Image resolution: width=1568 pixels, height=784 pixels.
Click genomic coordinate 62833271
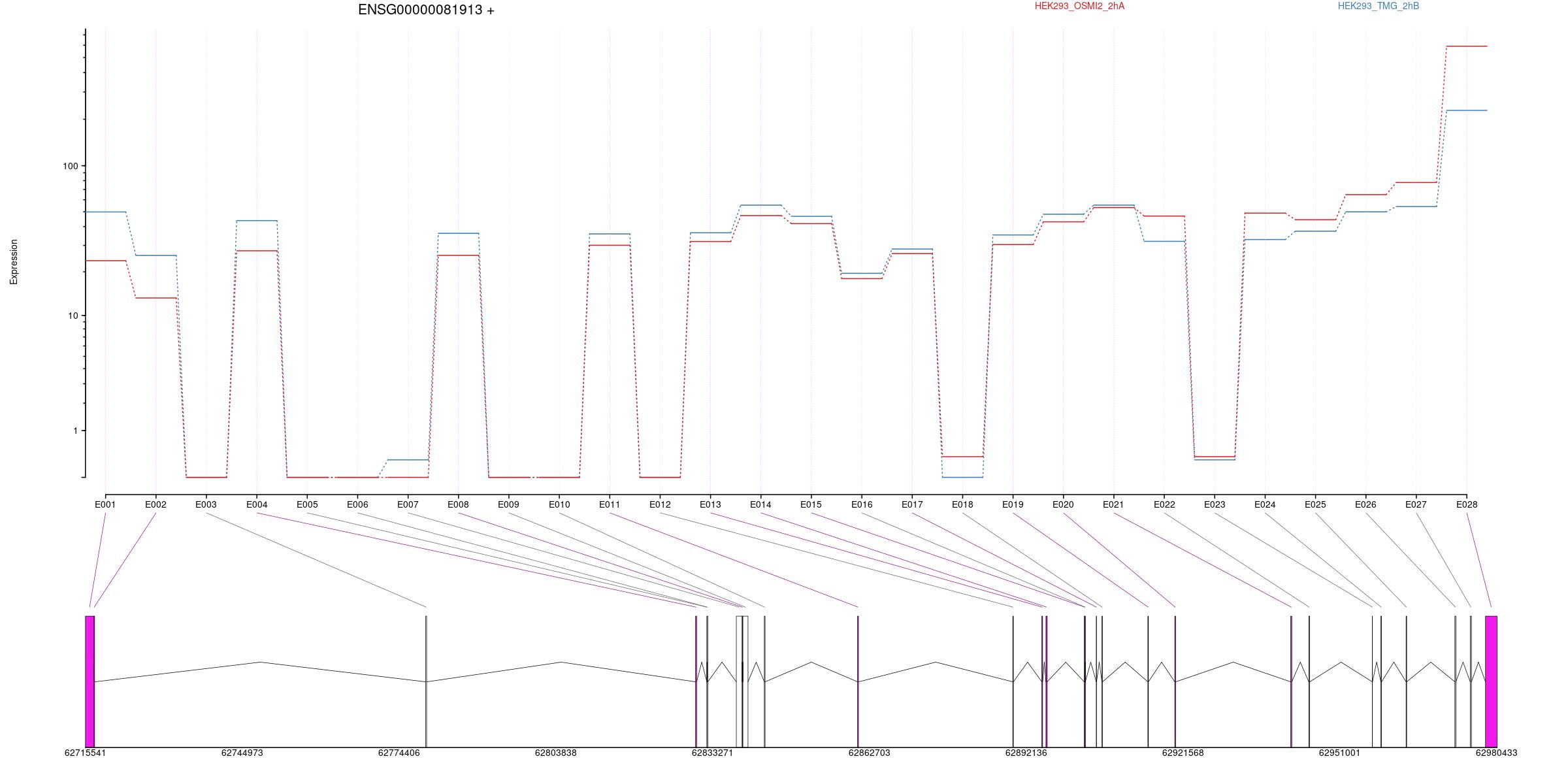[712, 753]
